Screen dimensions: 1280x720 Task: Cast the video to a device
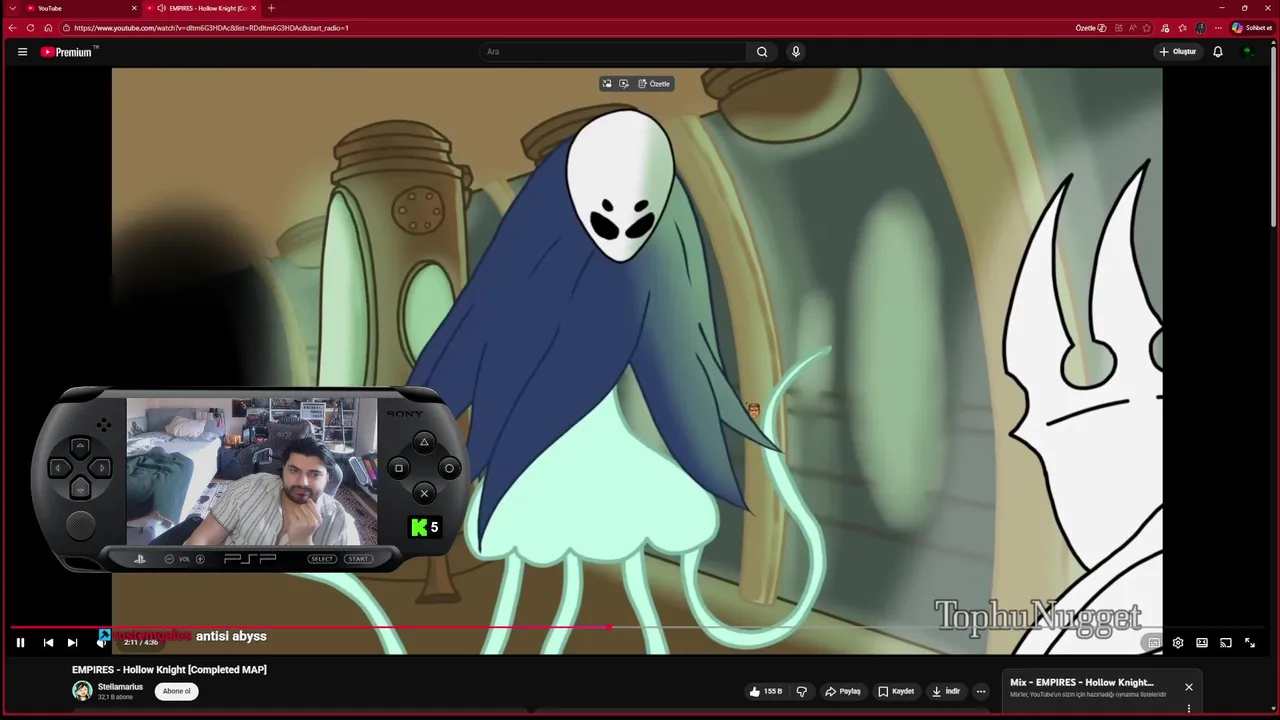(1226, 643)
